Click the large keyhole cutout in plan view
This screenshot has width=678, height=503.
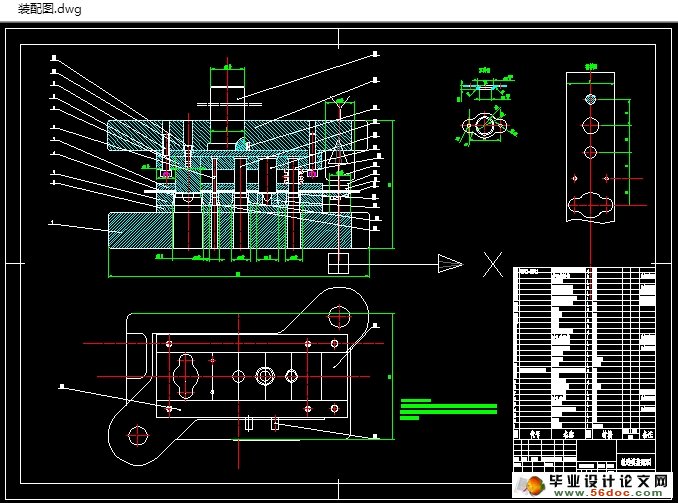tap(187, 375)
